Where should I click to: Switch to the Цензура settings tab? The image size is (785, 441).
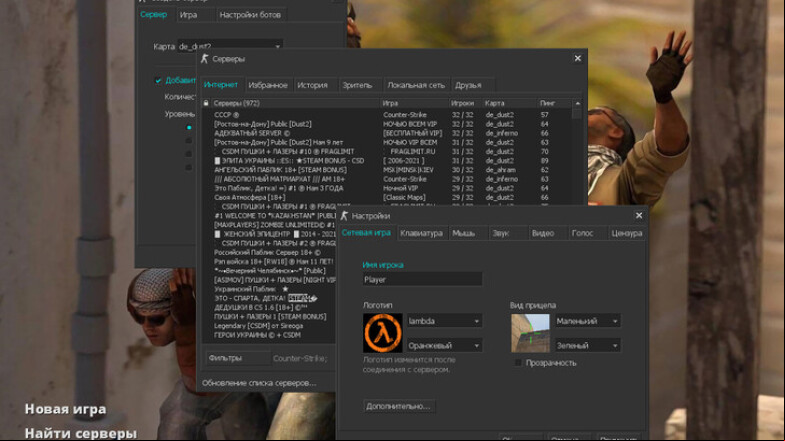626,233
